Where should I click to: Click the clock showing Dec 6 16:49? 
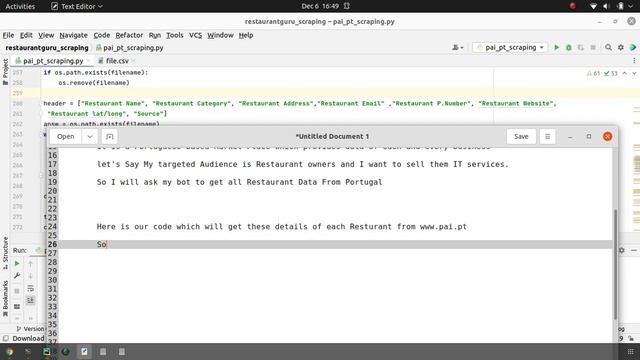[320, 6]
